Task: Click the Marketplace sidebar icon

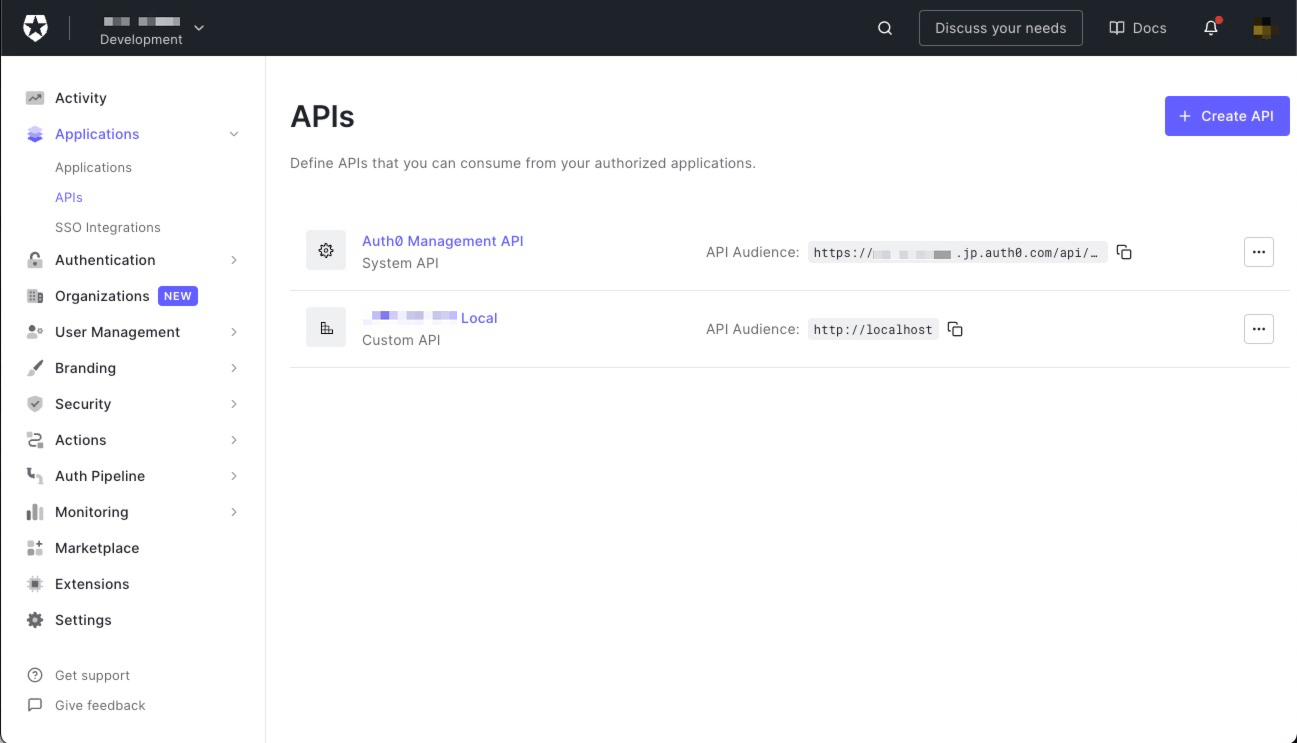Action: [34, 548]
